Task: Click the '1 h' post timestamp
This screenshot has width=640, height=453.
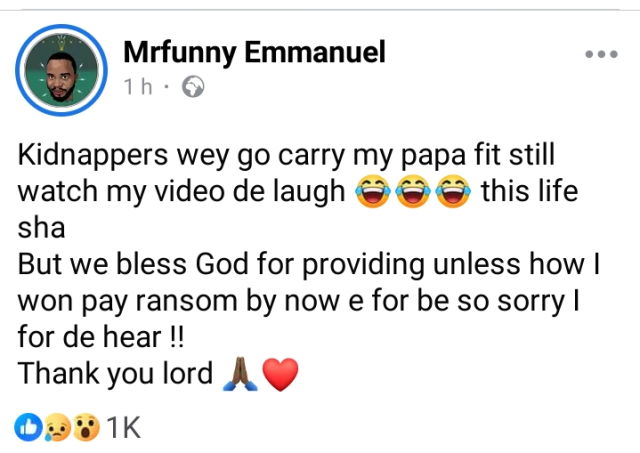Action: coord(140,88)
